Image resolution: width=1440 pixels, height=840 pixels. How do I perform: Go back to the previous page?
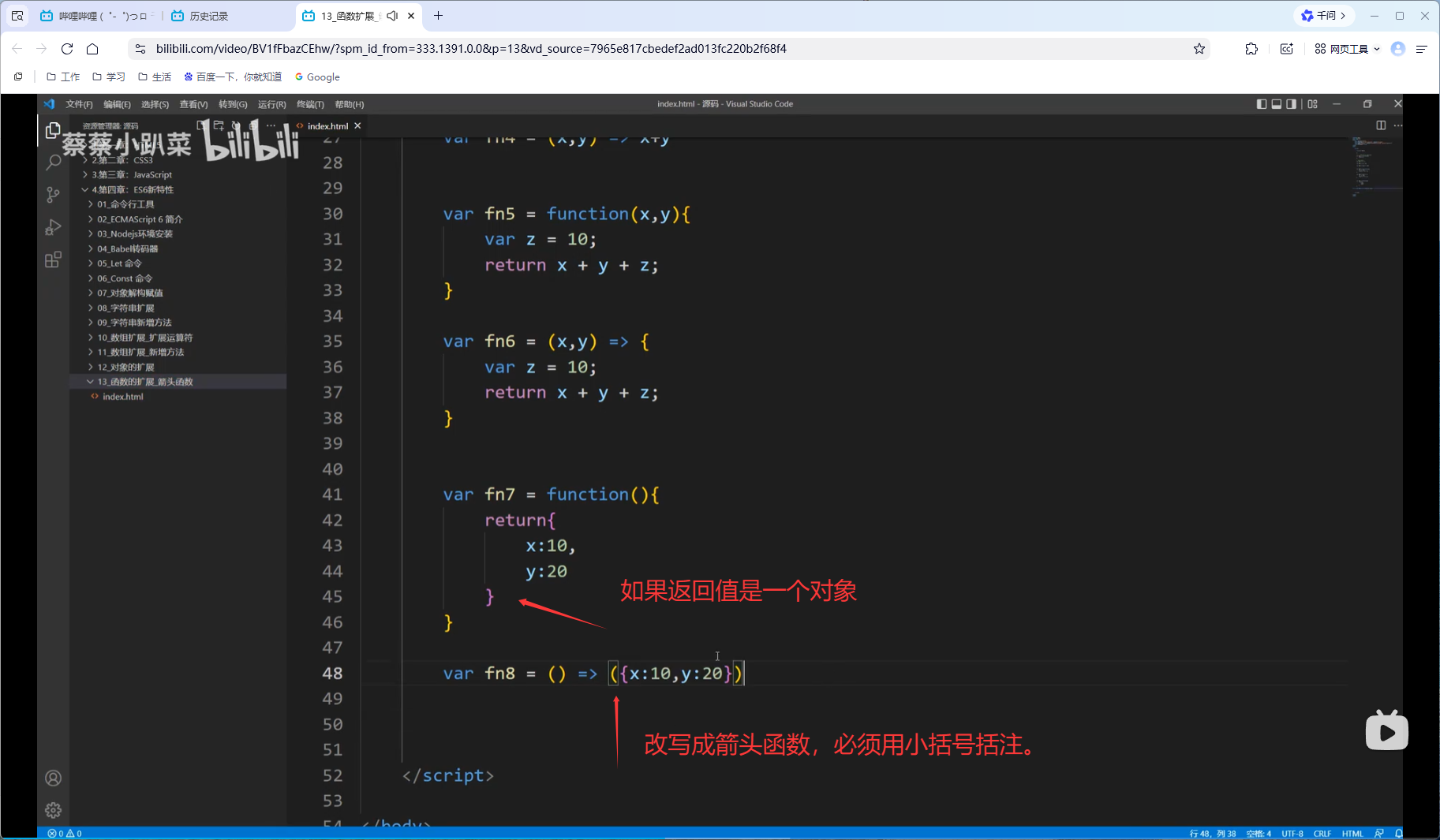point(17,49)
